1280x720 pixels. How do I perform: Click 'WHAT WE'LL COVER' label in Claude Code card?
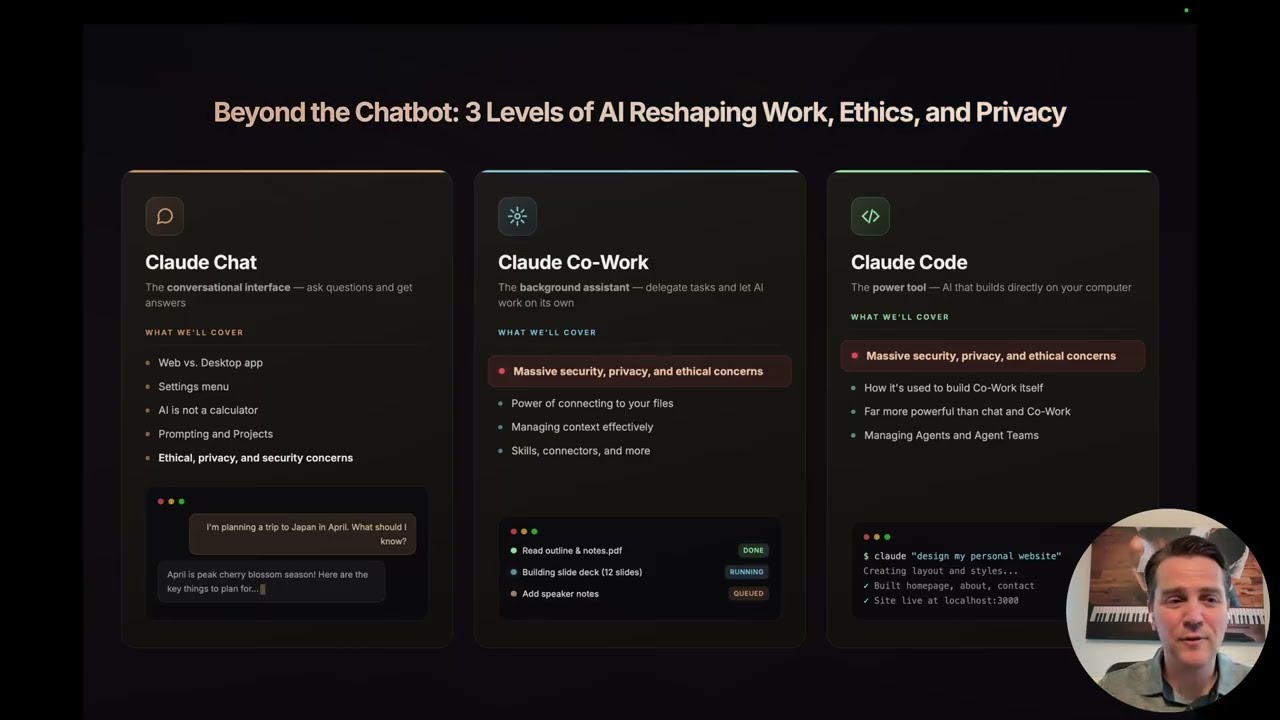pyautogui.click(x=900, y=317)
